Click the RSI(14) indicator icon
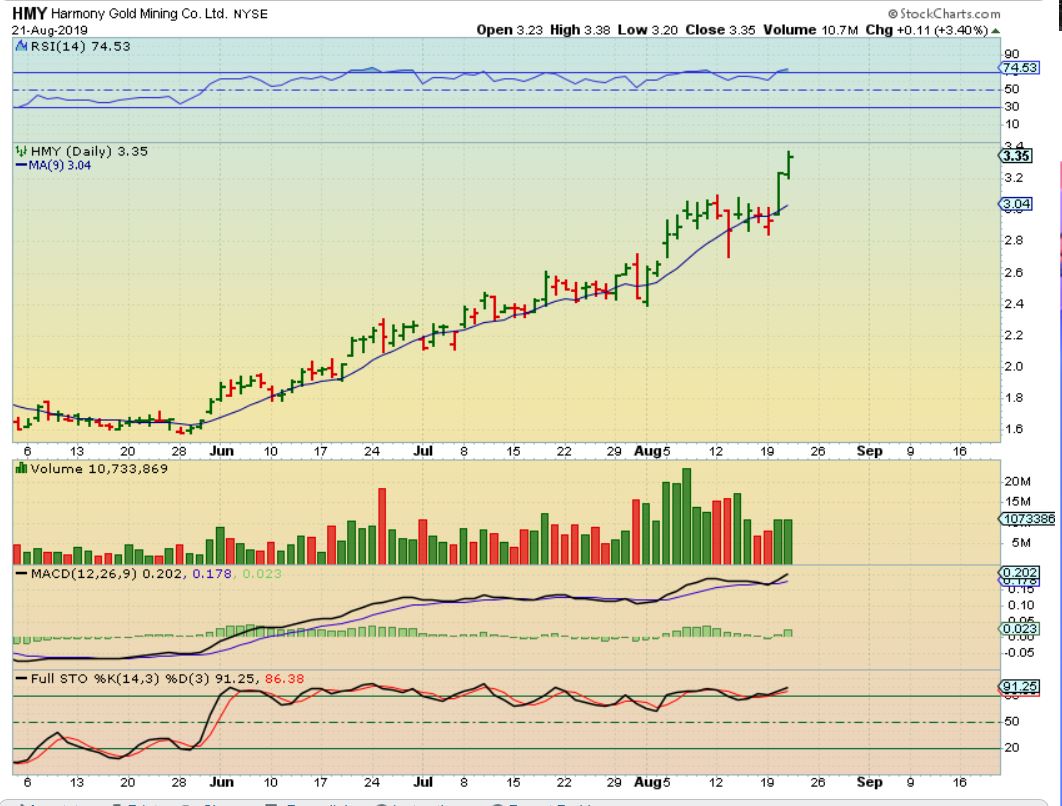This screenshot has width=1062, height=806. point(21,46)
